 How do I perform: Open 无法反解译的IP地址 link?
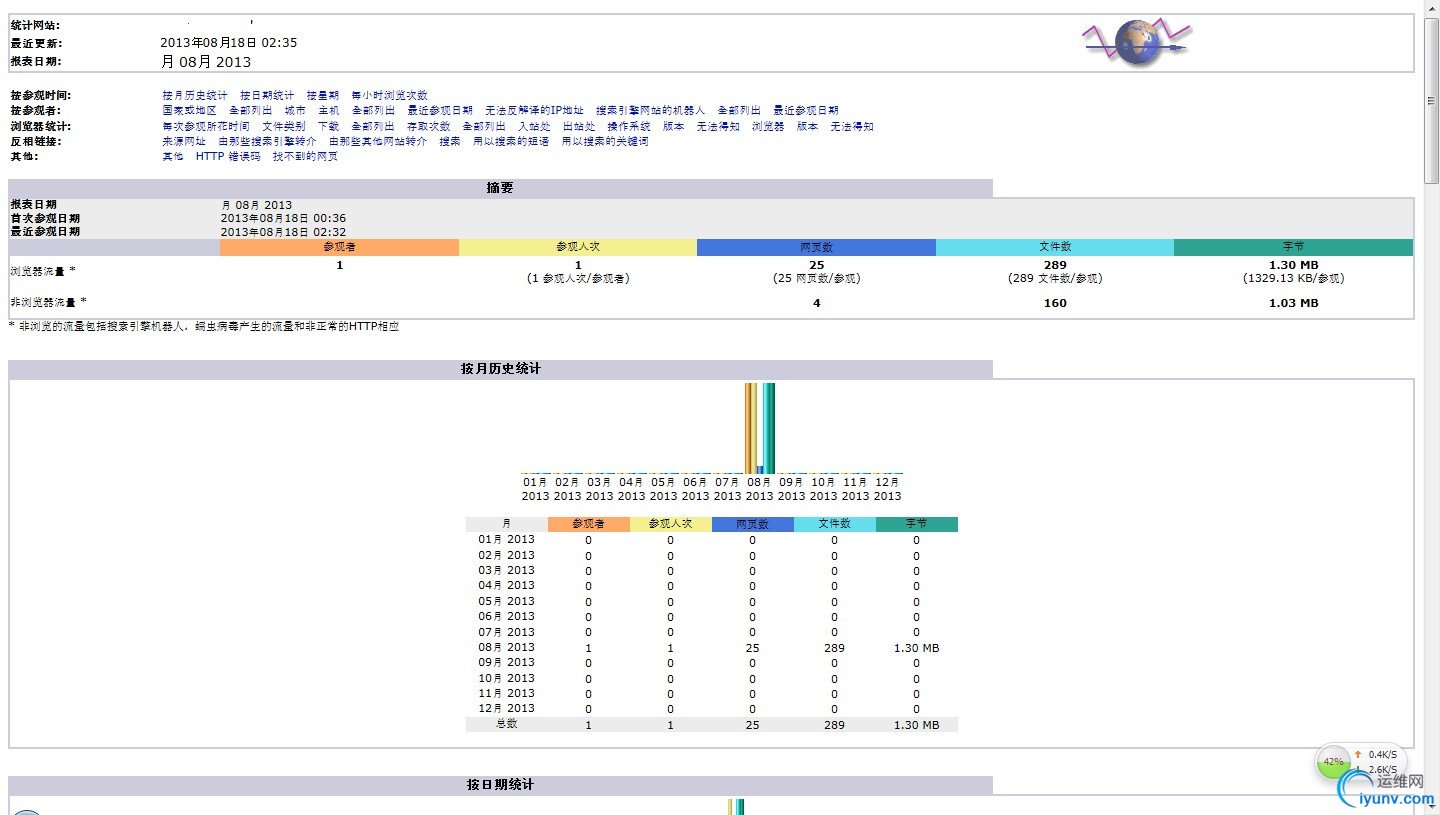[x=534, y=111]
